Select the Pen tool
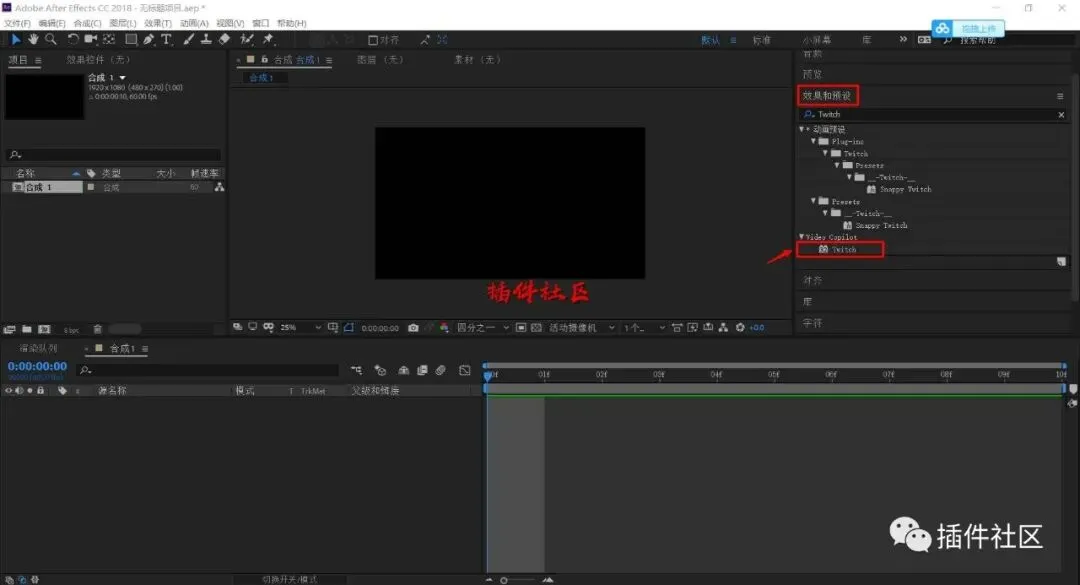This screenshot has height=585, width=1080. click(x=149, y=39)
